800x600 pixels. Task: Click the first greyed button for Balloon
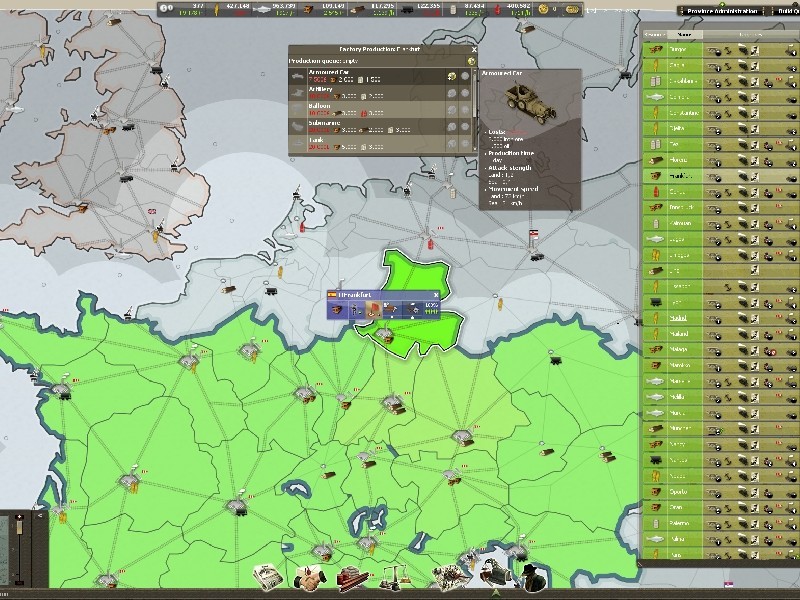point(452,110)
